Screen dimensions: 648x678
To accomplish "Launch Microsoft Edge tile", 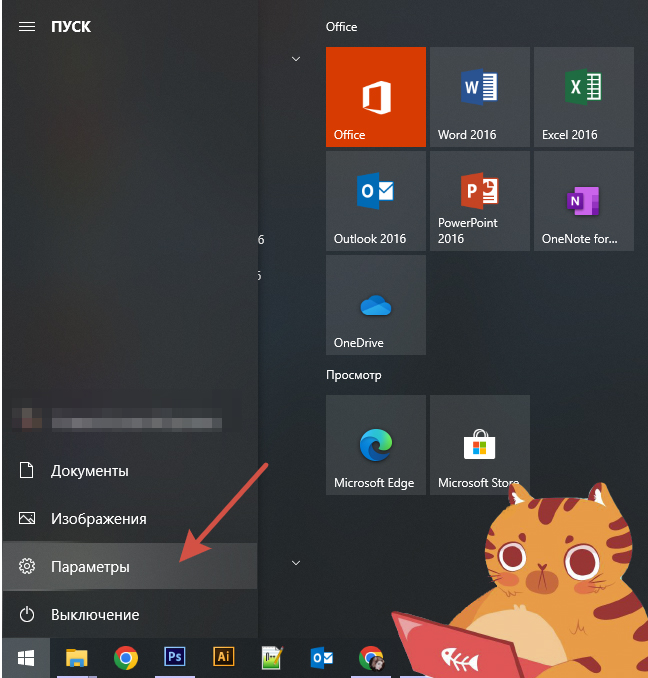I will point(375,444).
